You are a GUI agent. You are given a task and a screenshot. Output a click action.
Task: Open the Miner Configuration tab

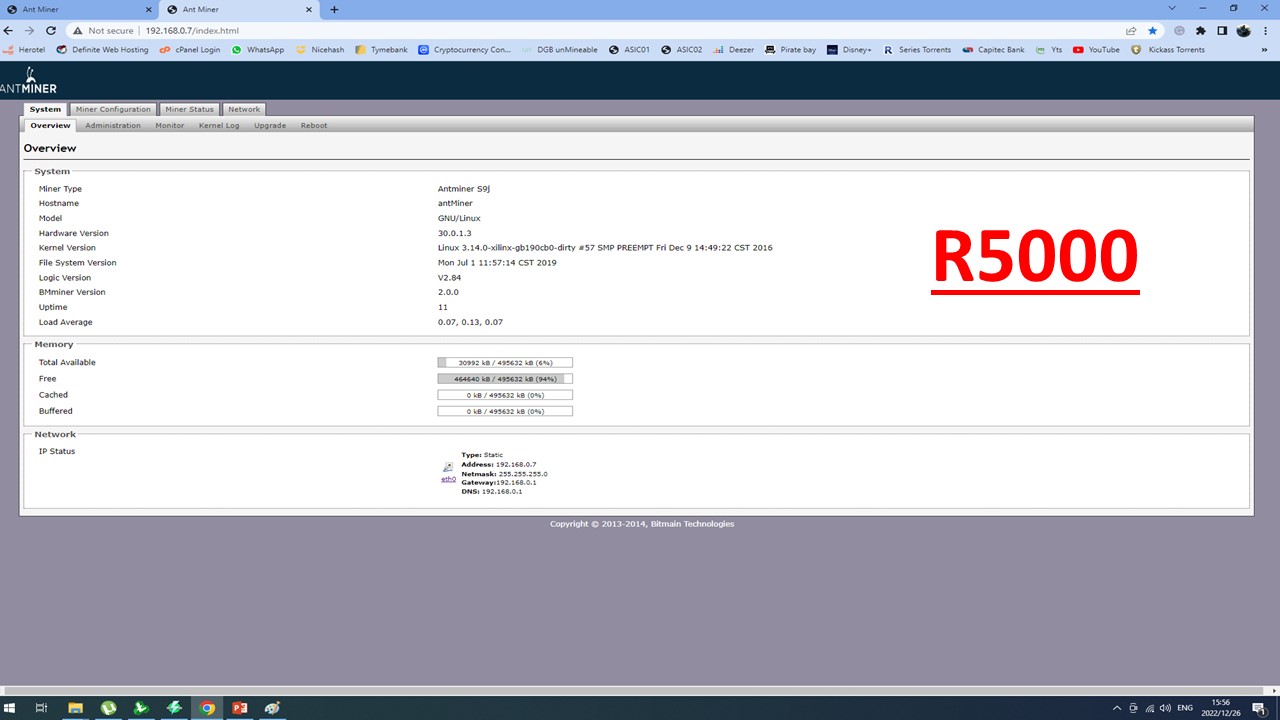[113, 109]
